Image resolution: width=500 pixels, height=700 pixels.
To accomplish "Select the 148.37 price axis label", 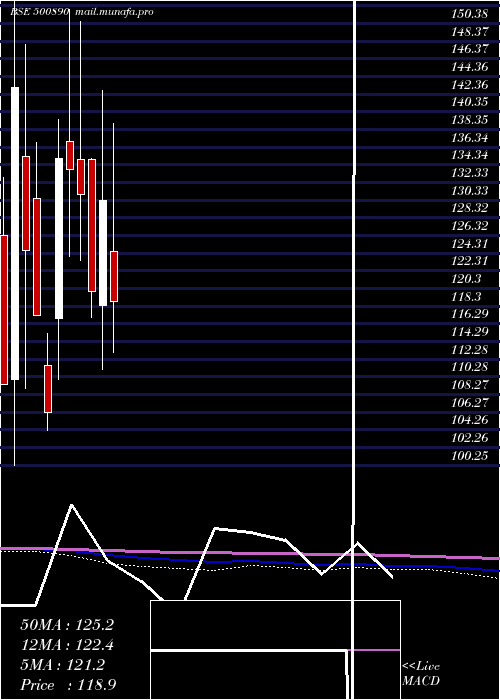I will (470, 31).
